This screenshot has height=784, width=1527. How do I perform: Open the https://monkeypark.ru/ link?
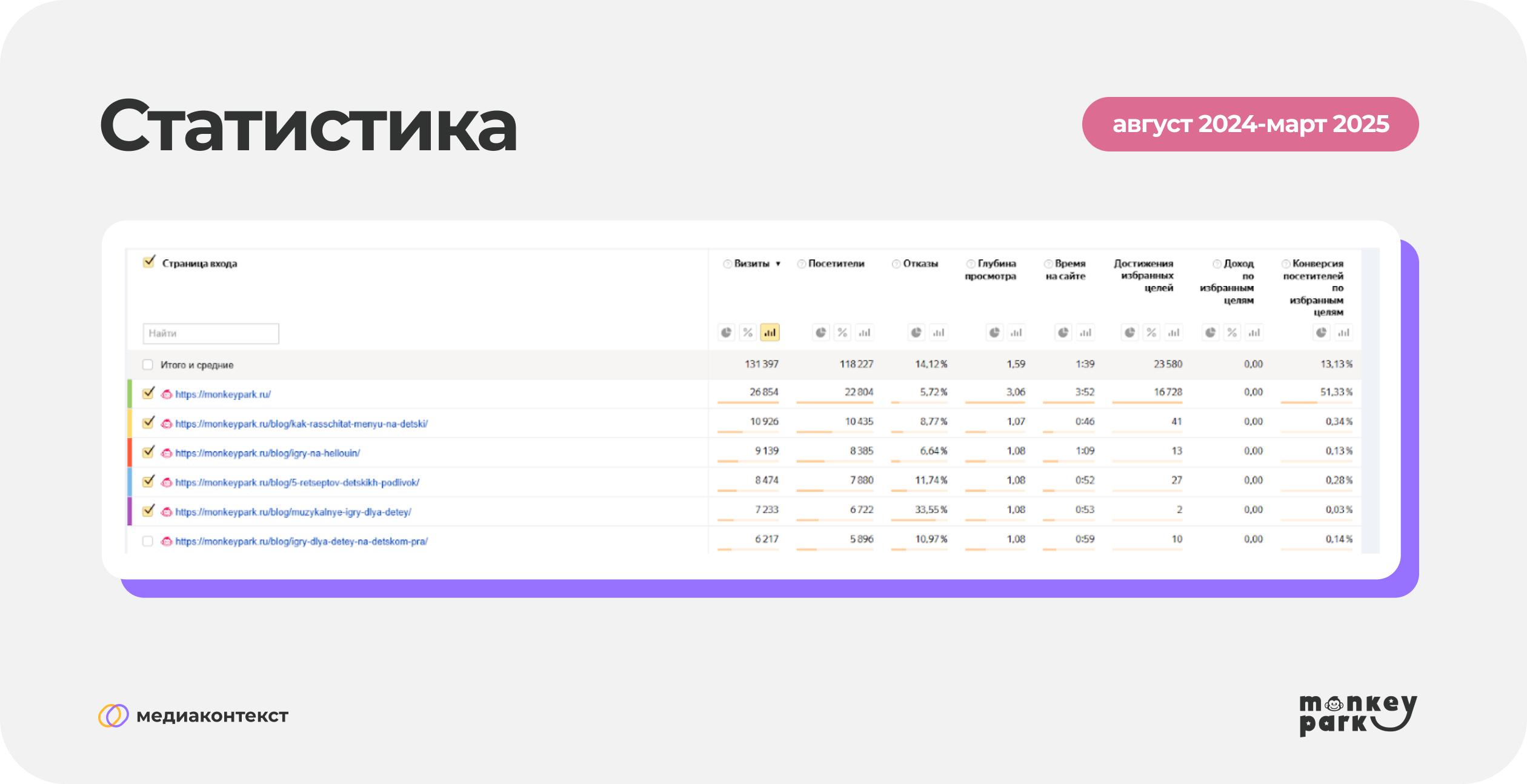(222, 394)
